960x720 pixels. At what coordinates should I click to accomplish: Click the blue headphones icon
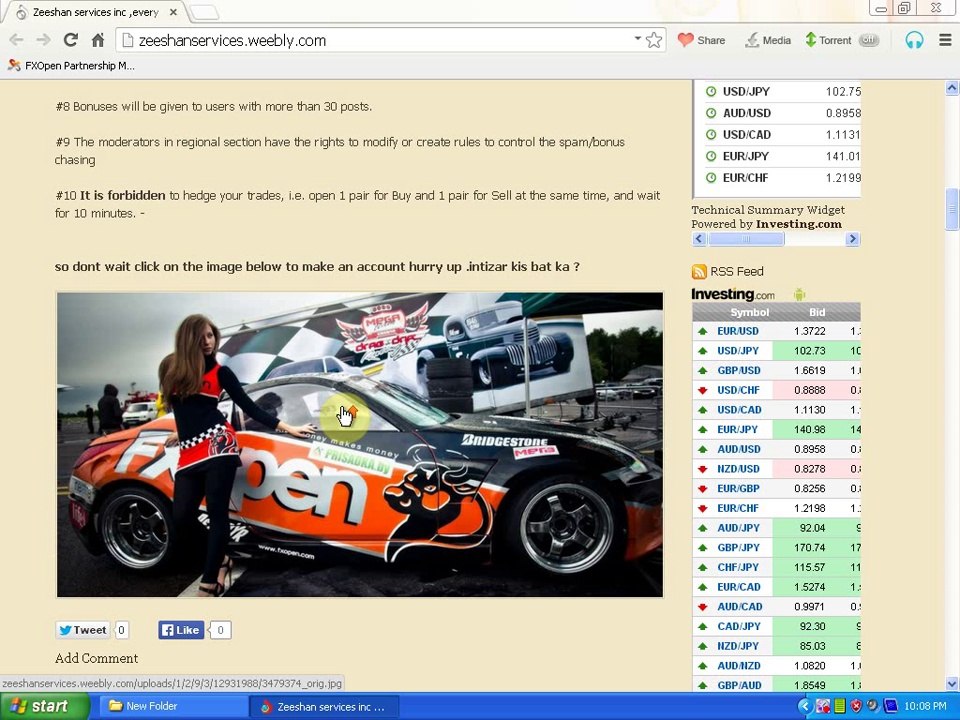[x=914, y=40]
